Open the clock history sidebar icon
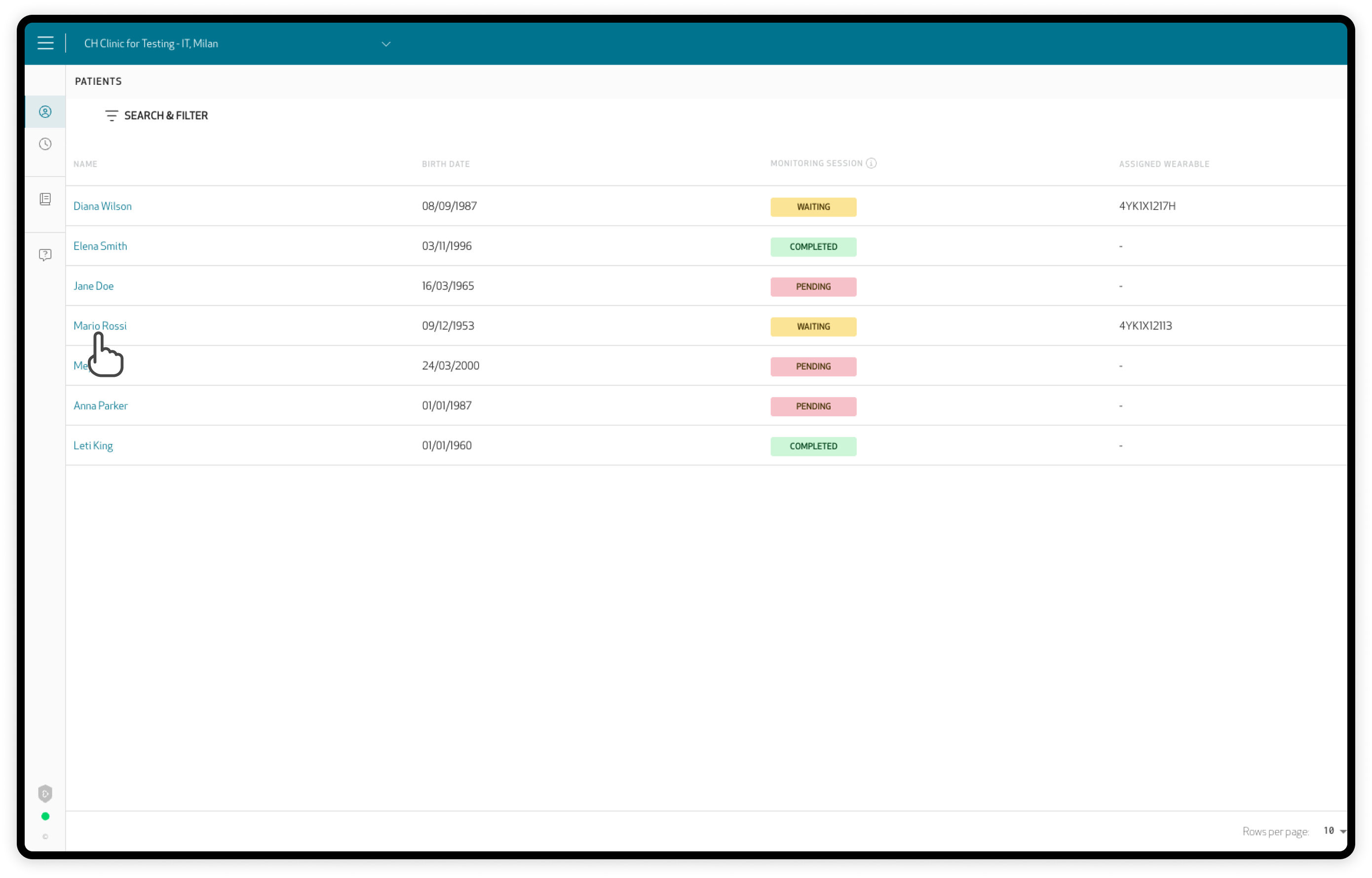The width and height of the screenshot is (1372, 878). (x=45, y=144)
